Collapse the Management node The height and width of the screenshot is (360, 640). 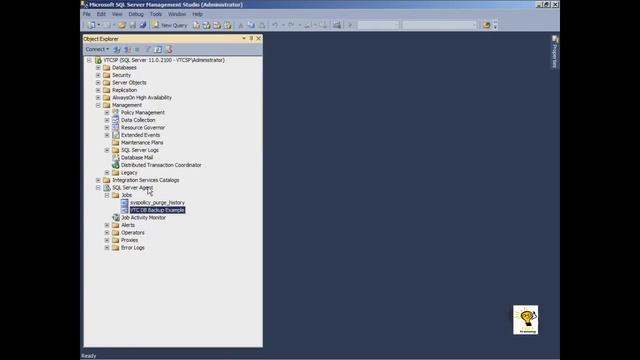pyautogui.click(x=98, y=105)
